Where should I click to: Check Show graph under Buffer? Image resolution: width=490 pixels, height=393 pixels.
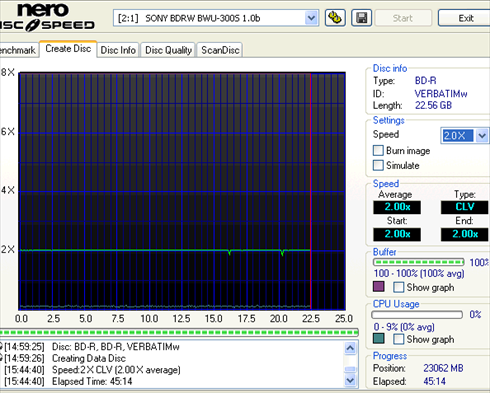(398, 287)
